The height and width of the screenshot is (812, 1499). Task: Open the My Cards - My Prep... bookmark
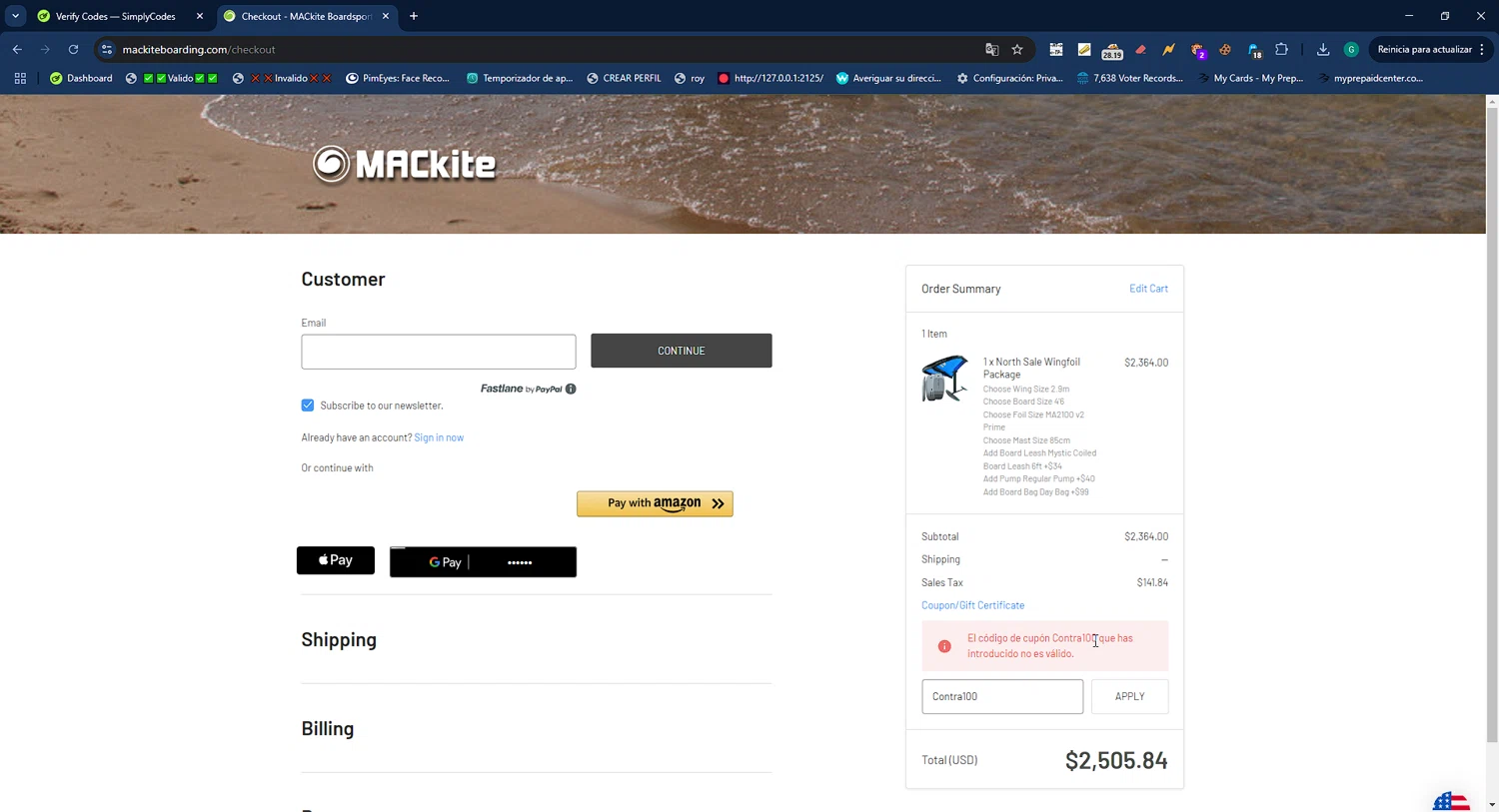tap(1250, 78)
